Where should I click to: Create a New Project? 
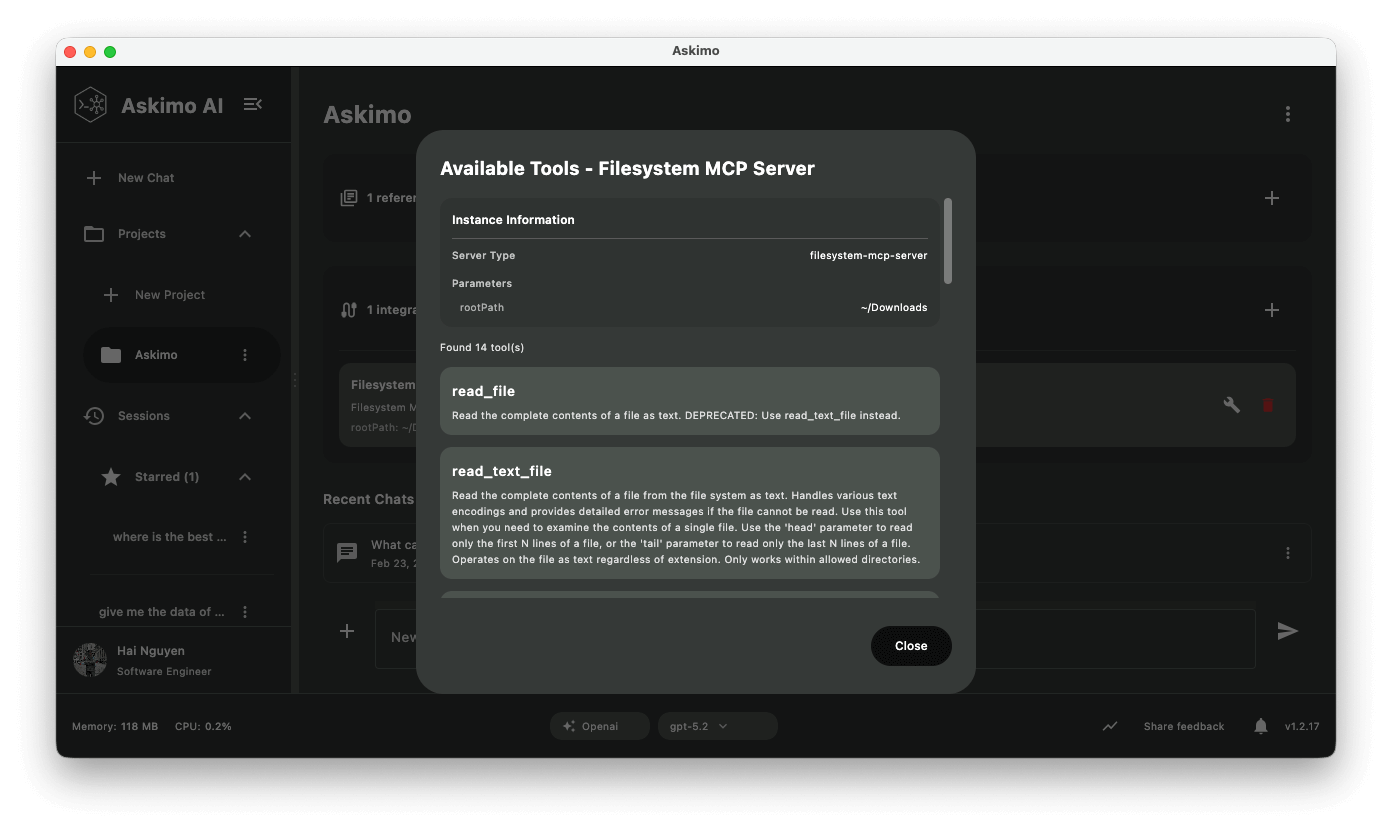(x=170, y=295)
